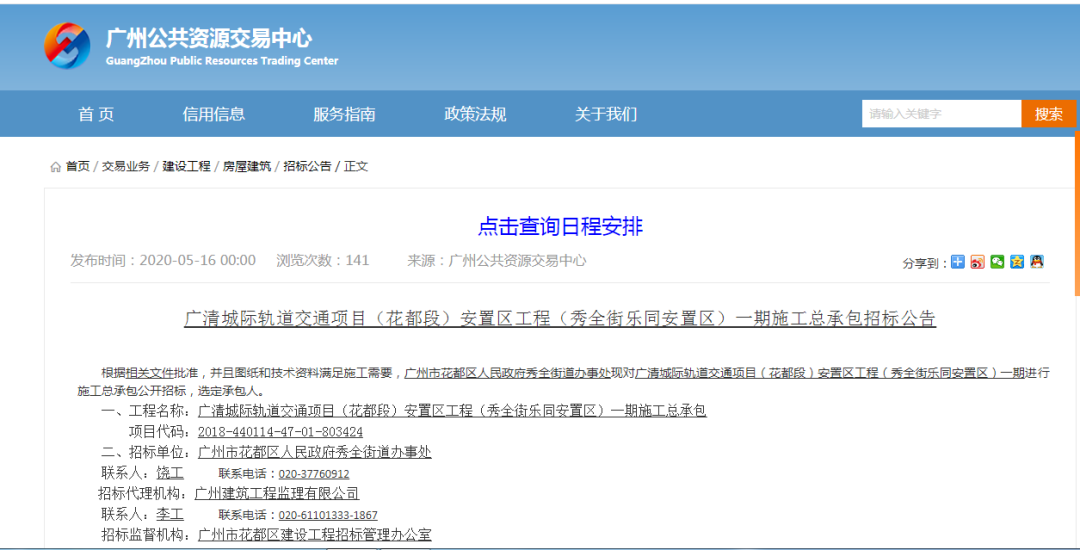Screen dimensions: 1080x550
Task: Go to 服务指南 in the nav bar
Action: point(344,114)
